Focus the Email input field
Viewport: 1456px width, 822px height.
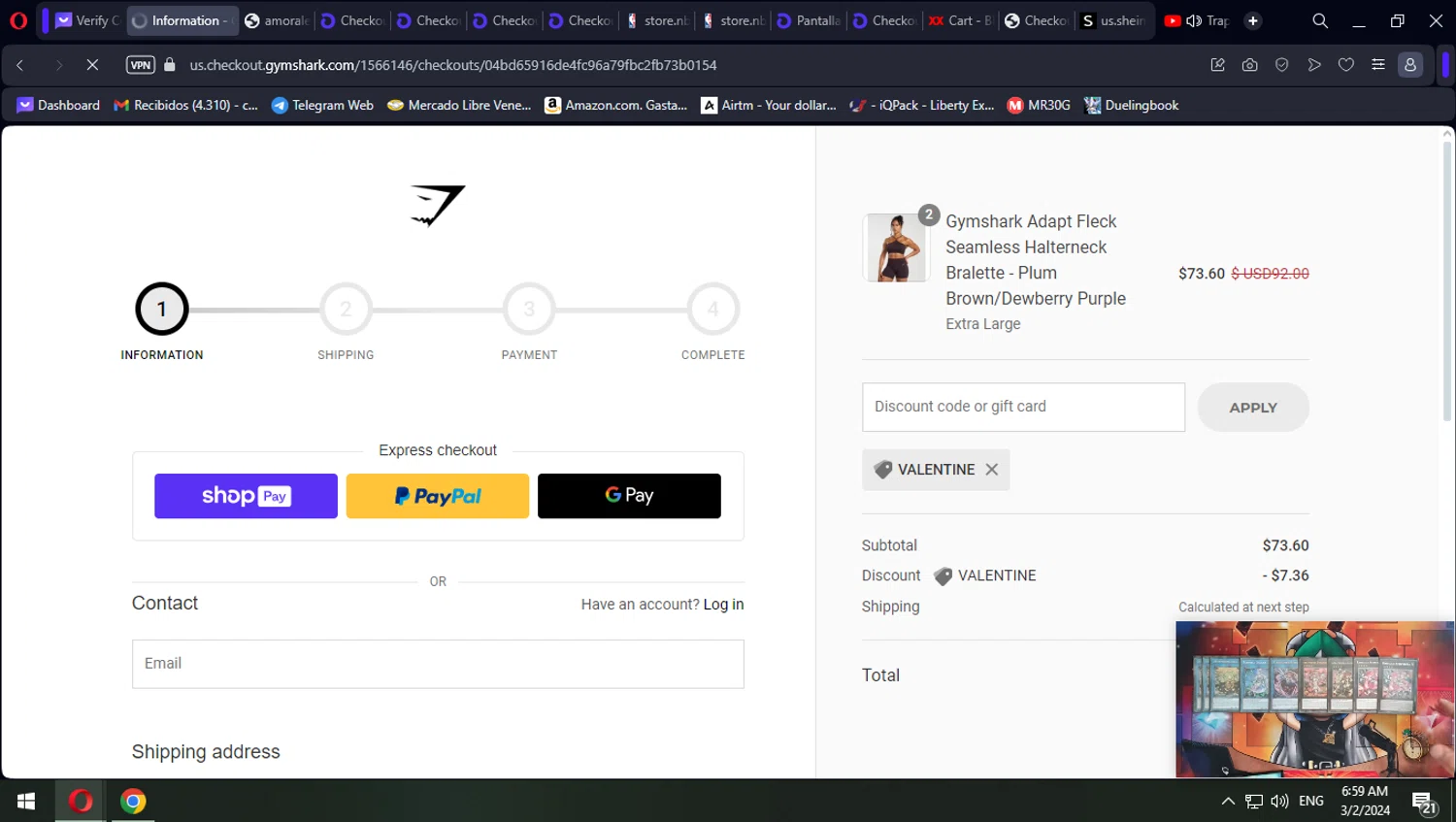(438, 664)
